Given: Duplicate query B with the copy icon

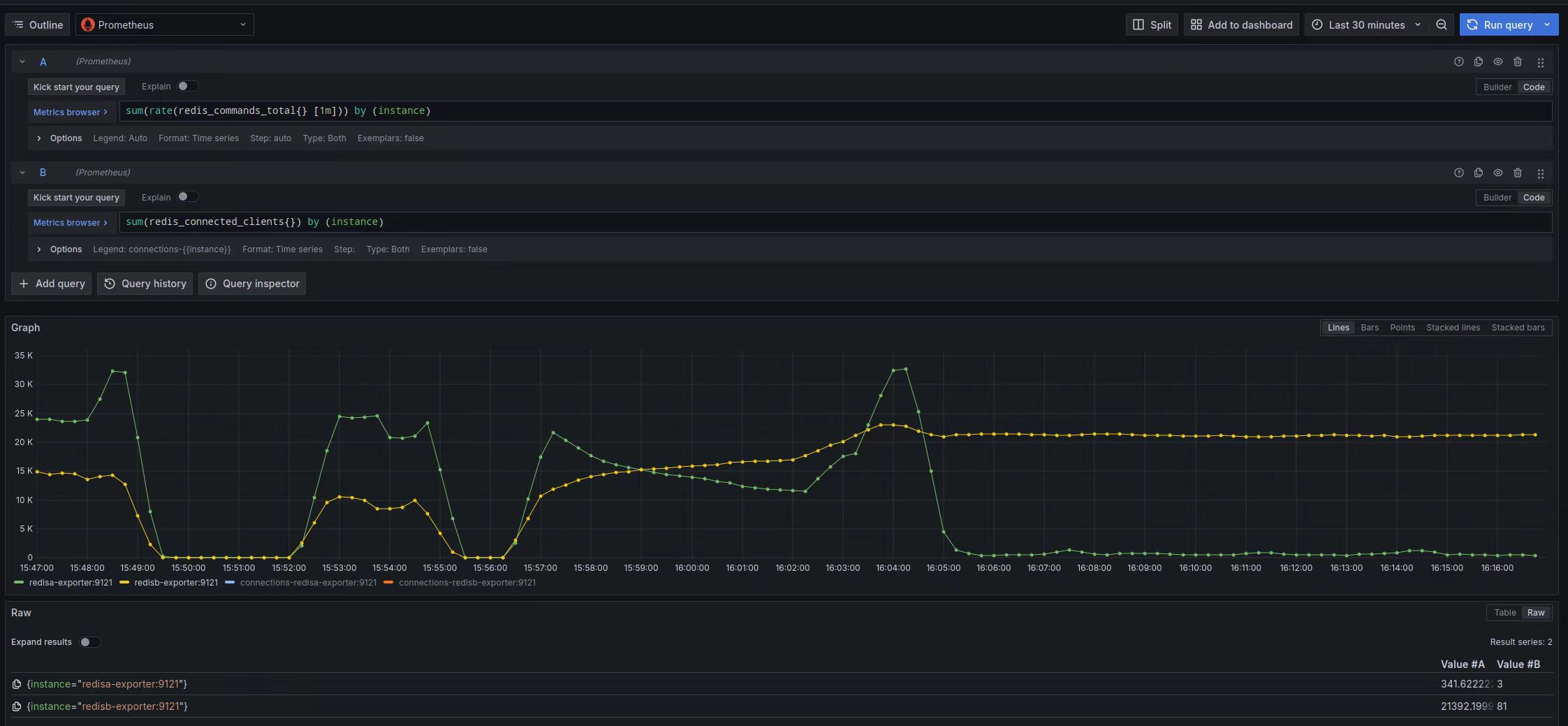Looking at the screenshot, I should [x=1478, y=173].
